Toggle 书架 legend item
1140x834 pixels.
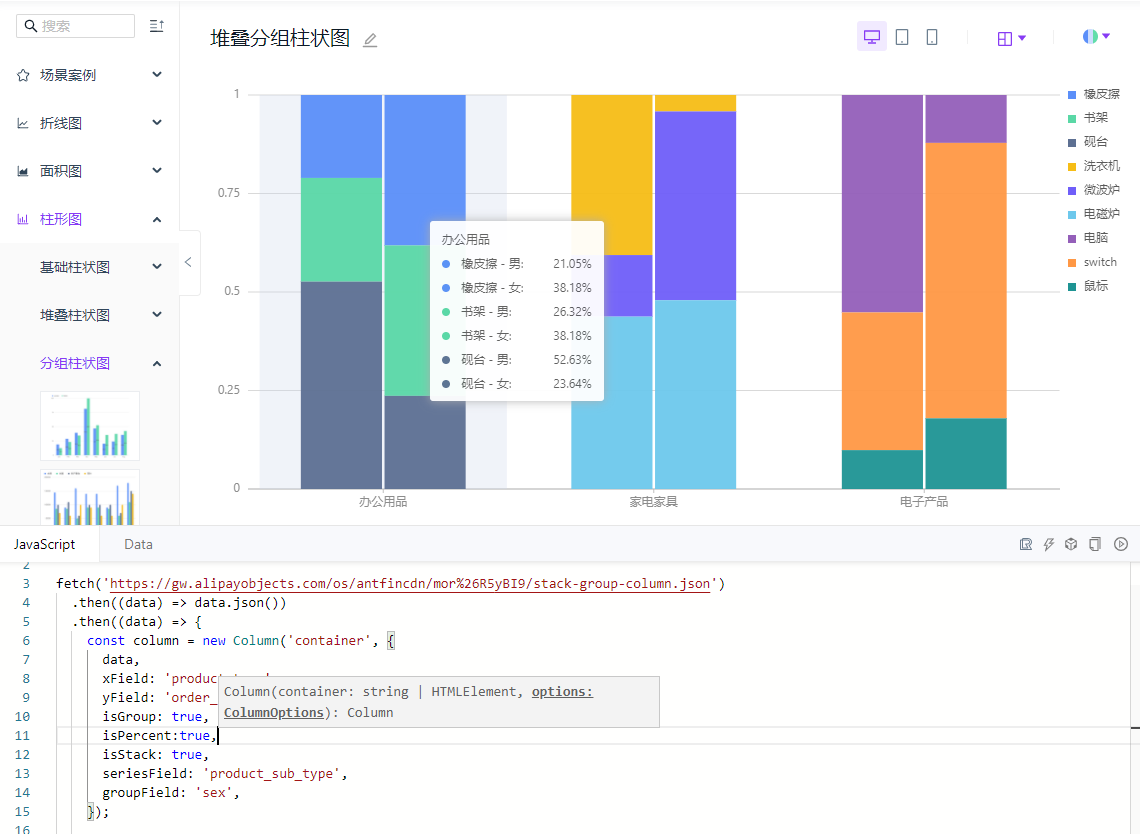1088,118
